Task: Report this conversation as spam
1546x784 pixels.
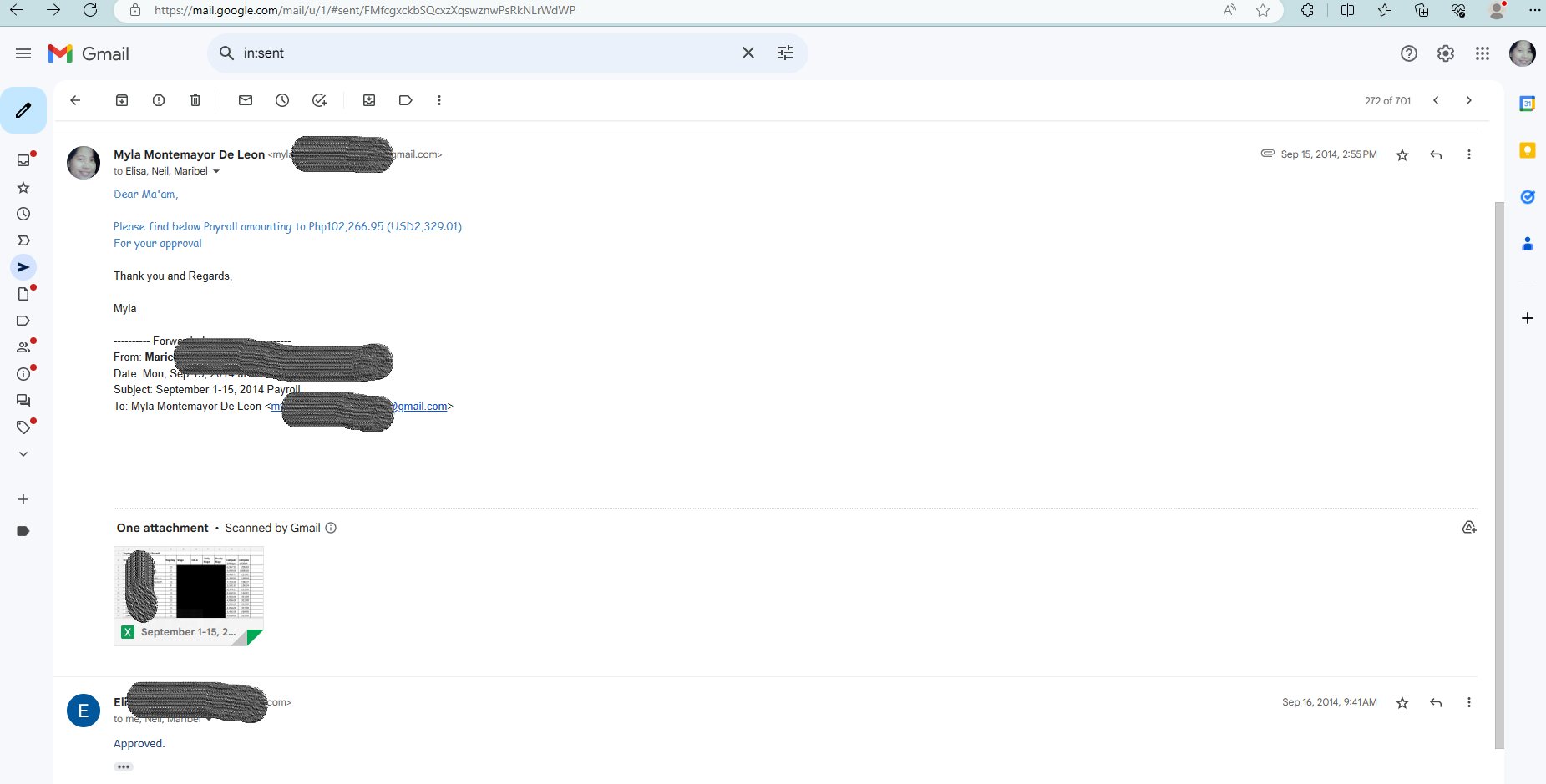Action: [x=159, y=100]
